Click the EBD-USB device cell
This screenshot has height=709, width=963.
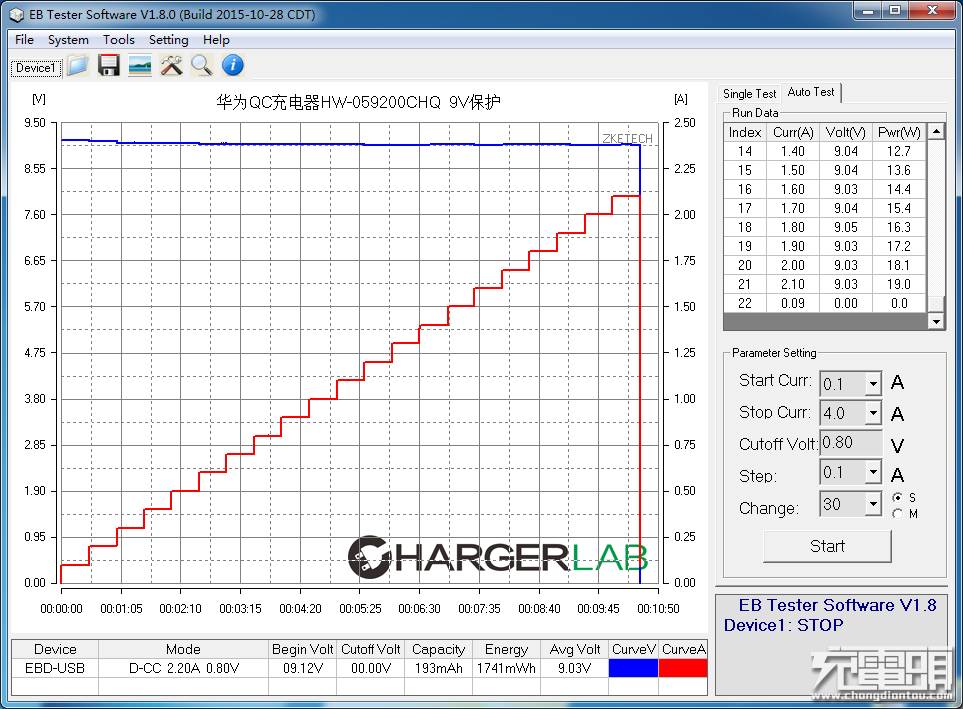(55, 668)
